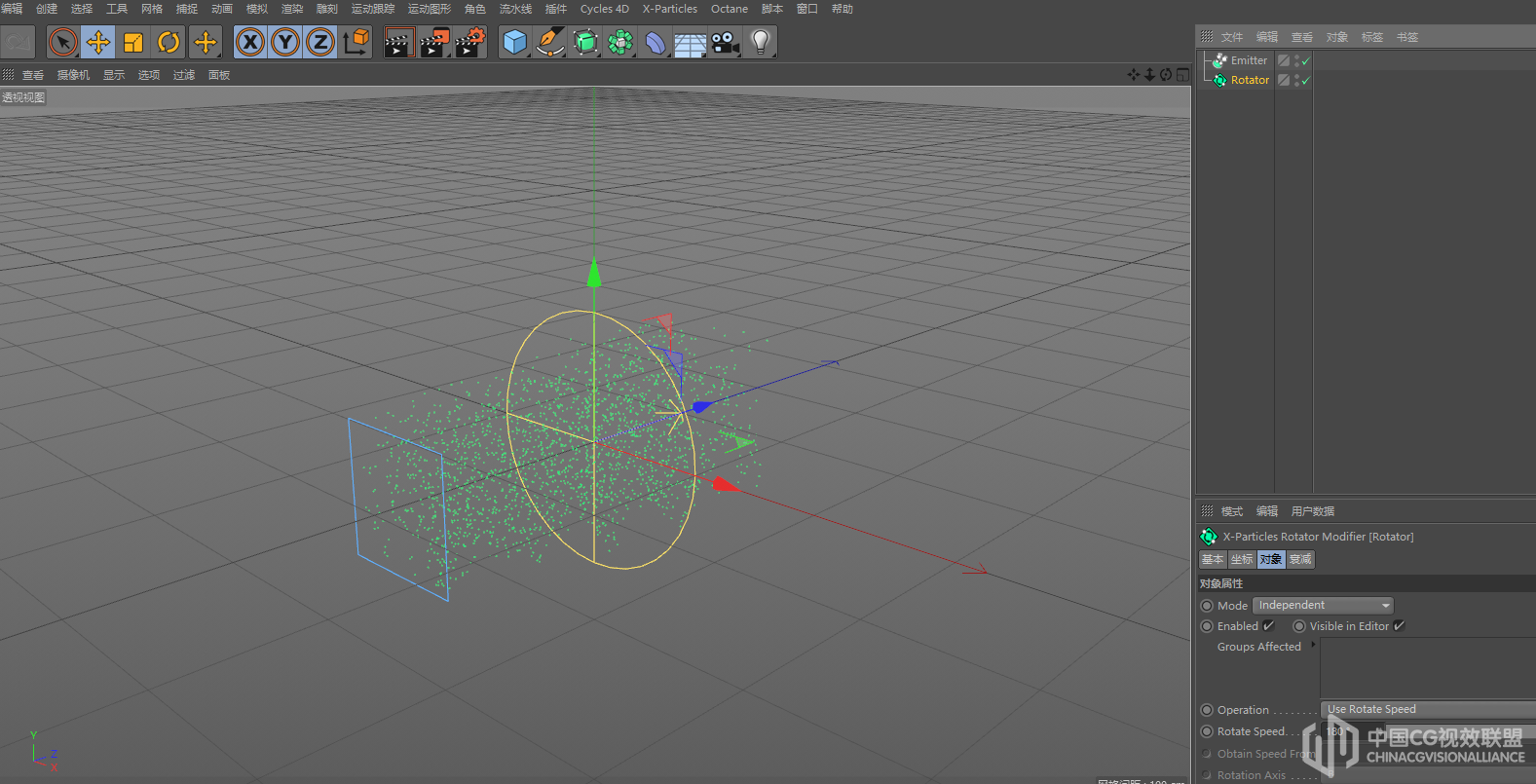This screenshot has width=1536, height=784.
Task: Click the recent tools cross icon
Action: [x=206, y=42]
